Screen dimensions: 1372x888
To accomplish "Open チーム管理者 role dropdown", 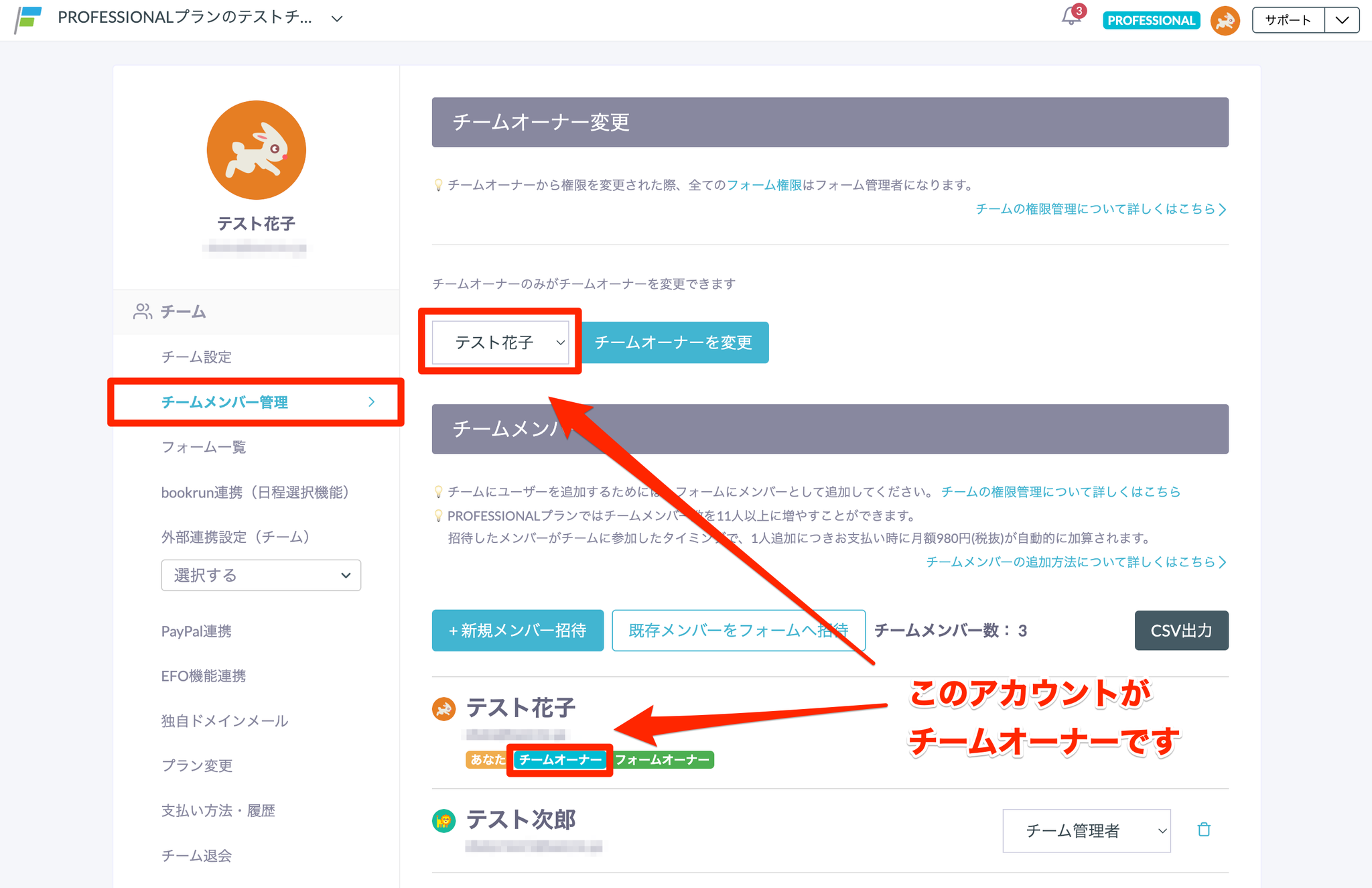I will (x=1086, y=830).
